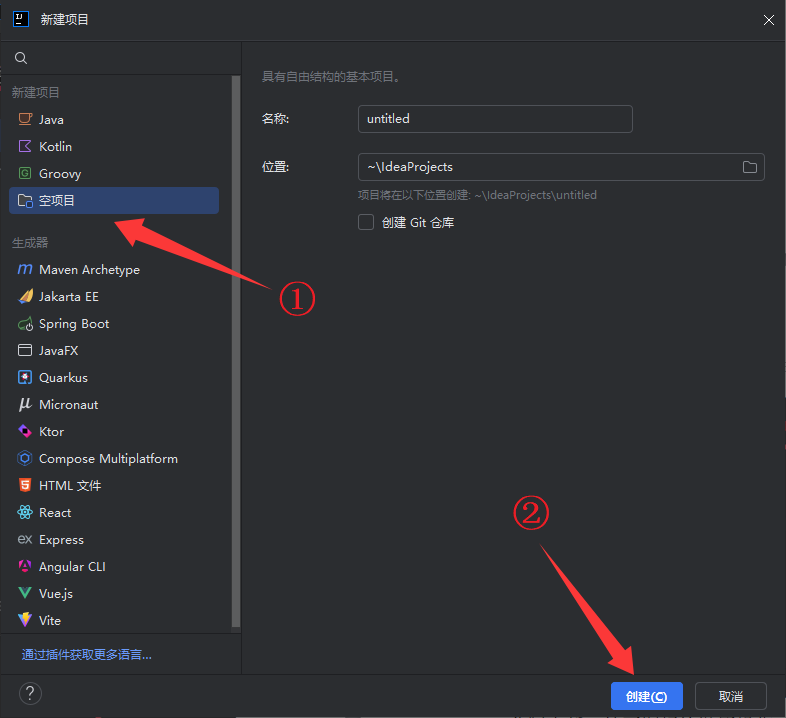Click the Express ex icon
The image size is (786, 718).
pyautogui.click(x=25, y=540)
